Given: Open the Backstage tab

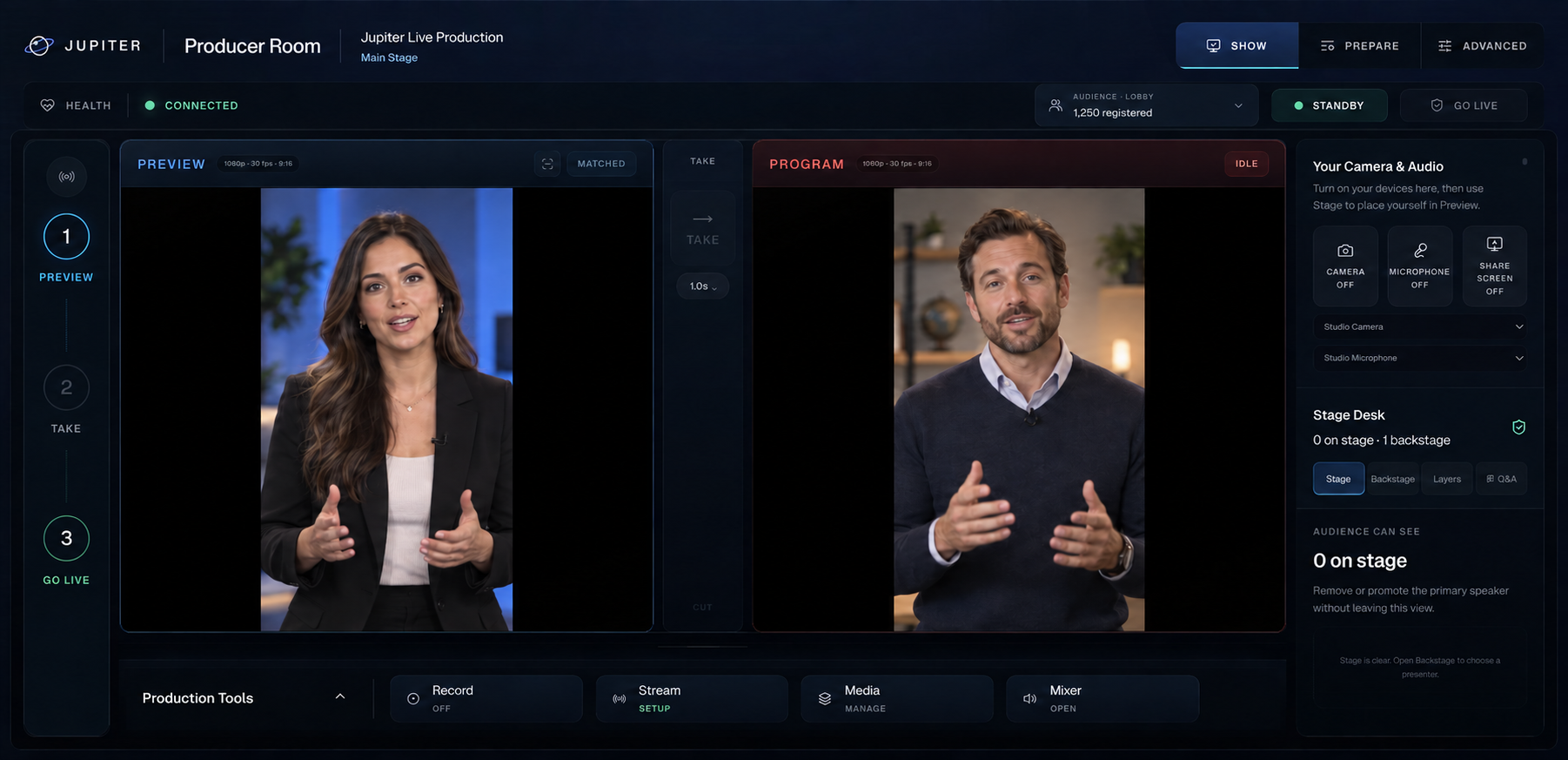Looking at the screenshot, I should (1392, 479).
